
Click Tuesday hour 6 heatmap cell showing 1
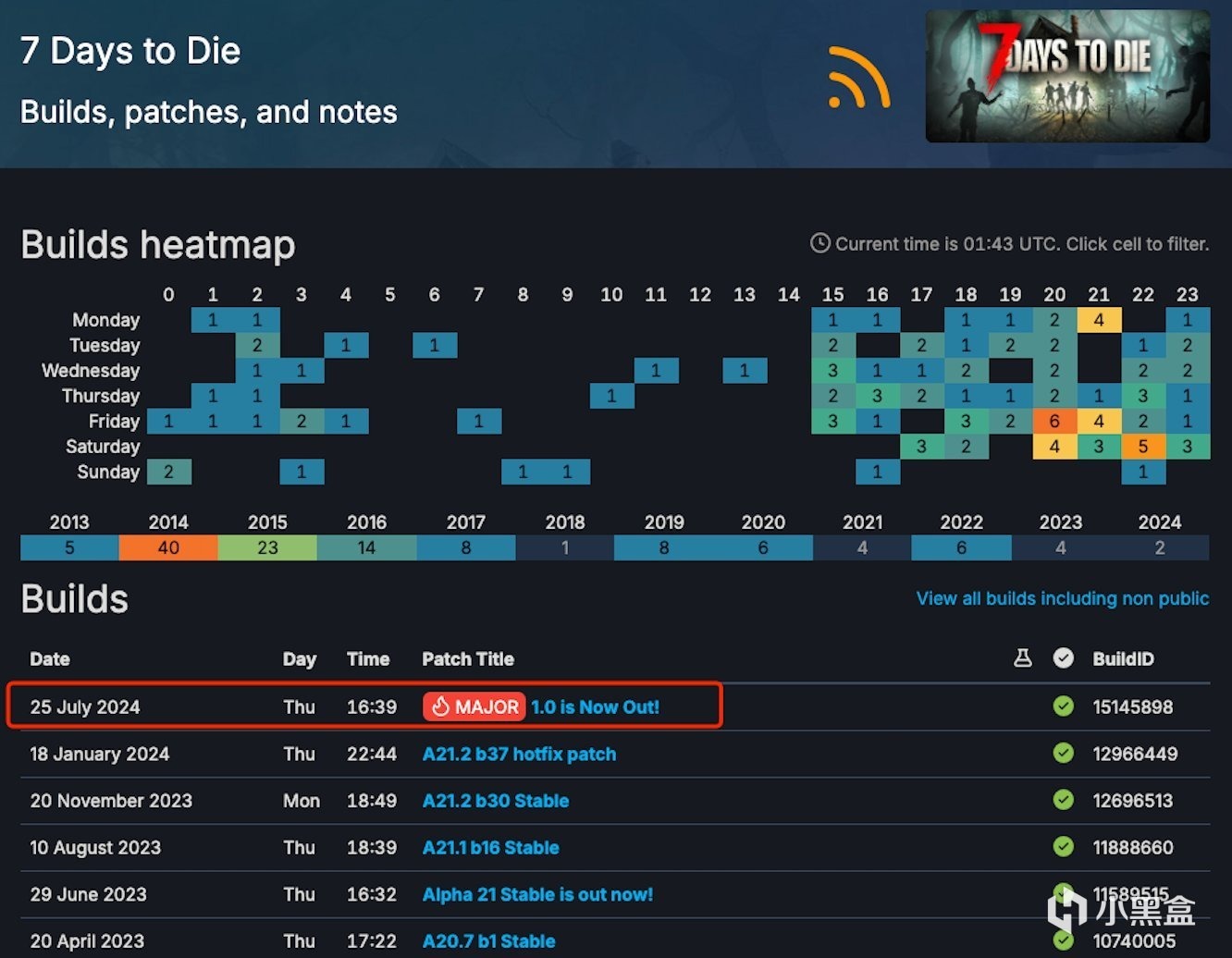(434, 345)
